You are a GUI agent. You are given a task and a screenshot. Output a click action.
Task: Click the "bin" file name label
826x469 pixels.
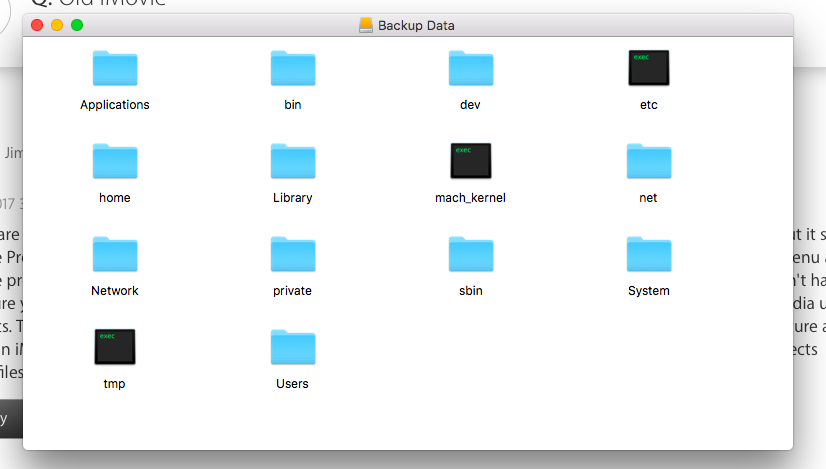coord(293,105)
